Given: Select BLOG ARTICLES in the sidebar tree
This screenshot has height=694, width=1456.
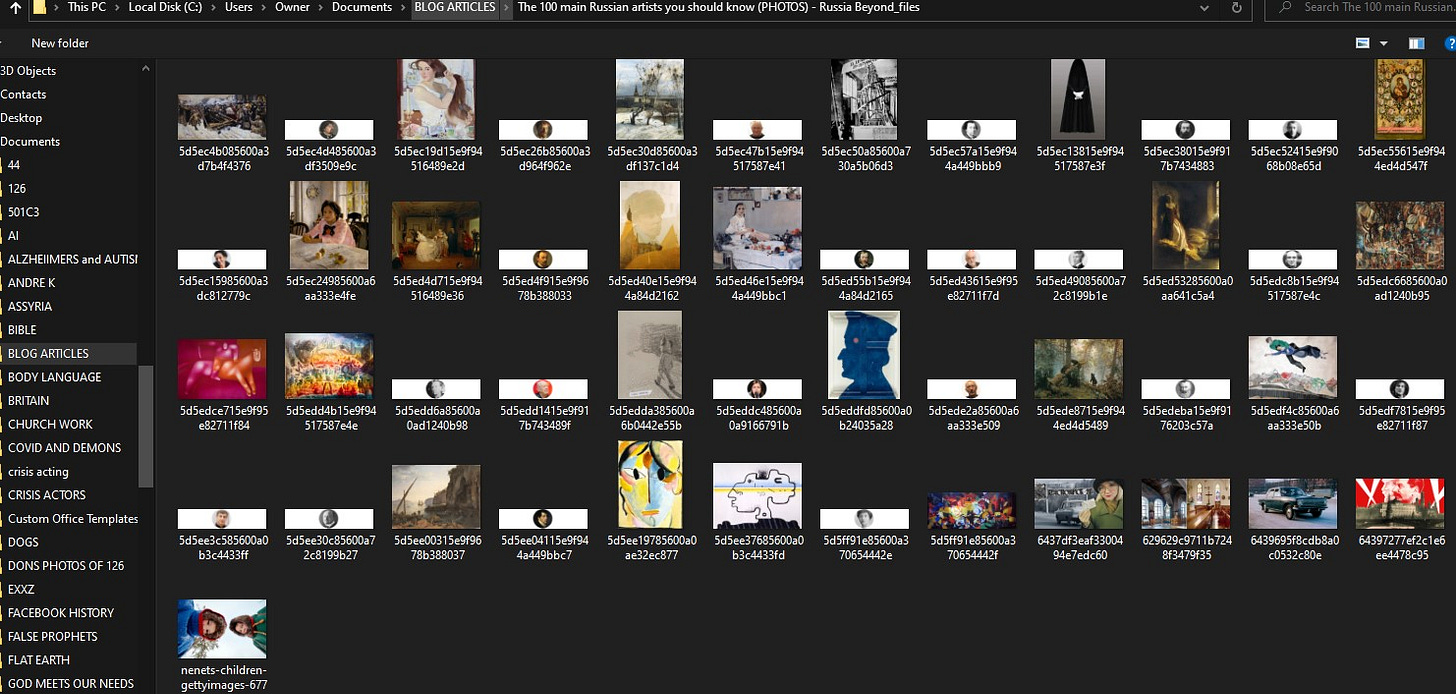Looking at the screenshot, I should tap(48, 353).
